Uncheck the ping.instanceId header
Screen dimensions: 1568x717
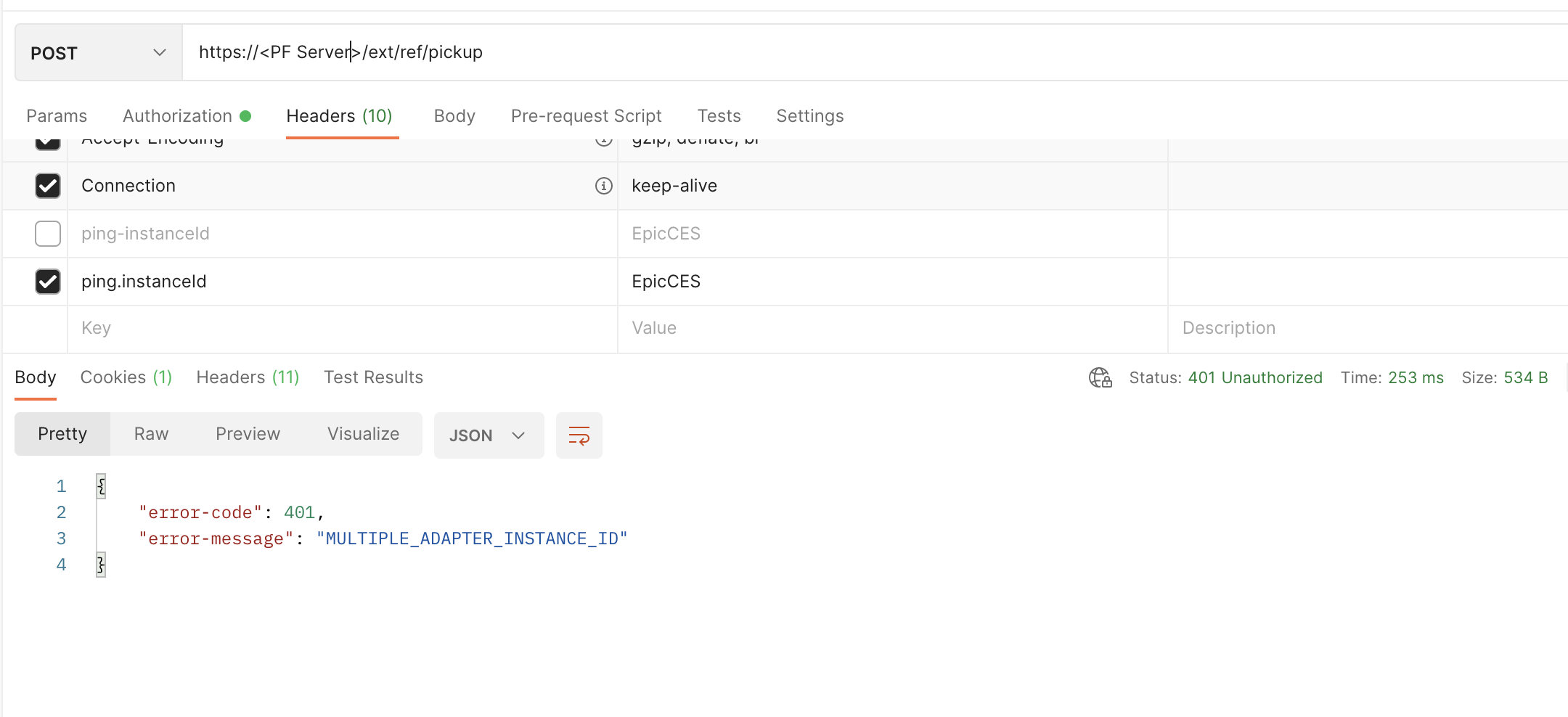(x=47, y=282)
